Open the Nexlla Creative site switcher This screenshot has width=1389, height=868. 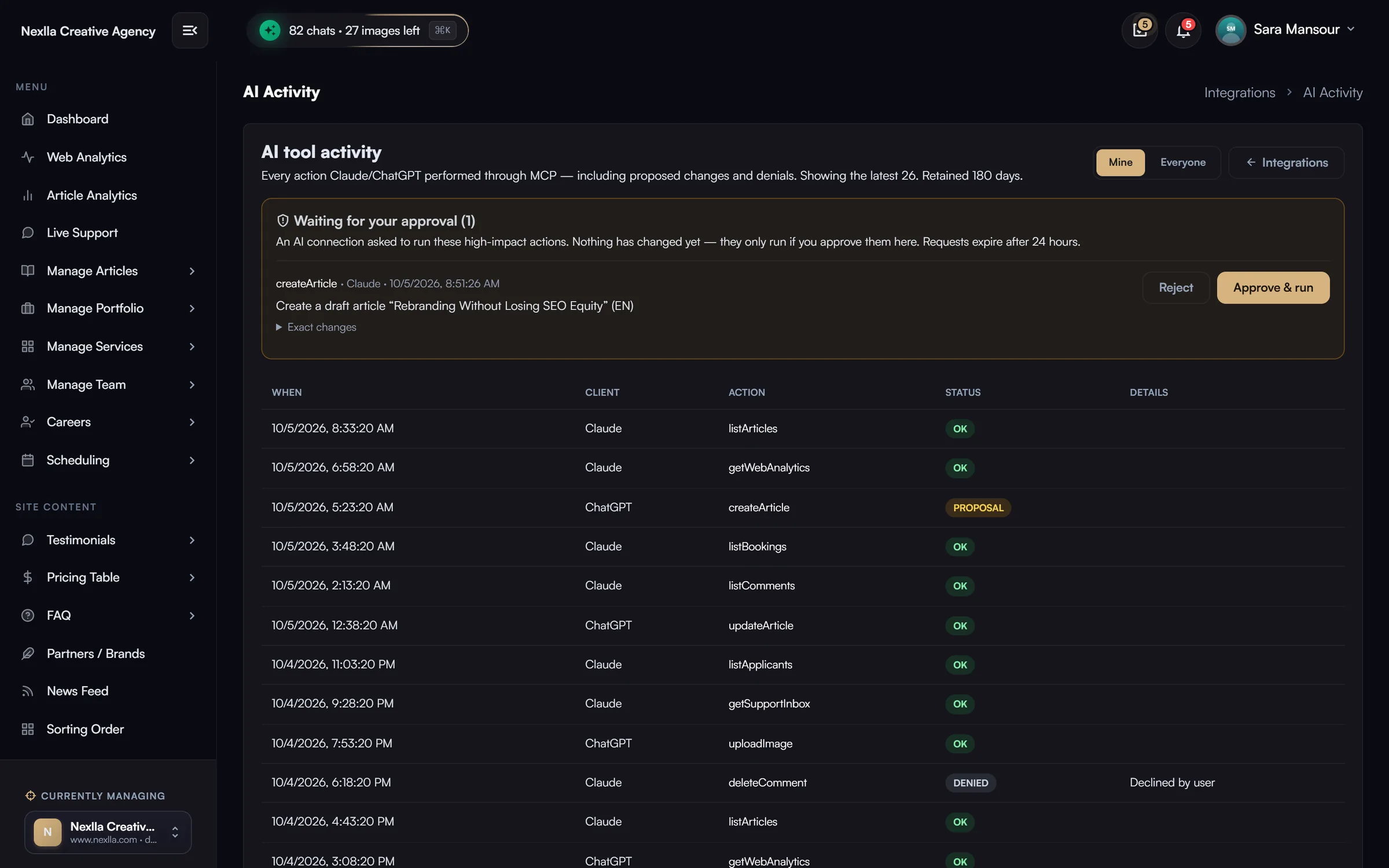108,832
